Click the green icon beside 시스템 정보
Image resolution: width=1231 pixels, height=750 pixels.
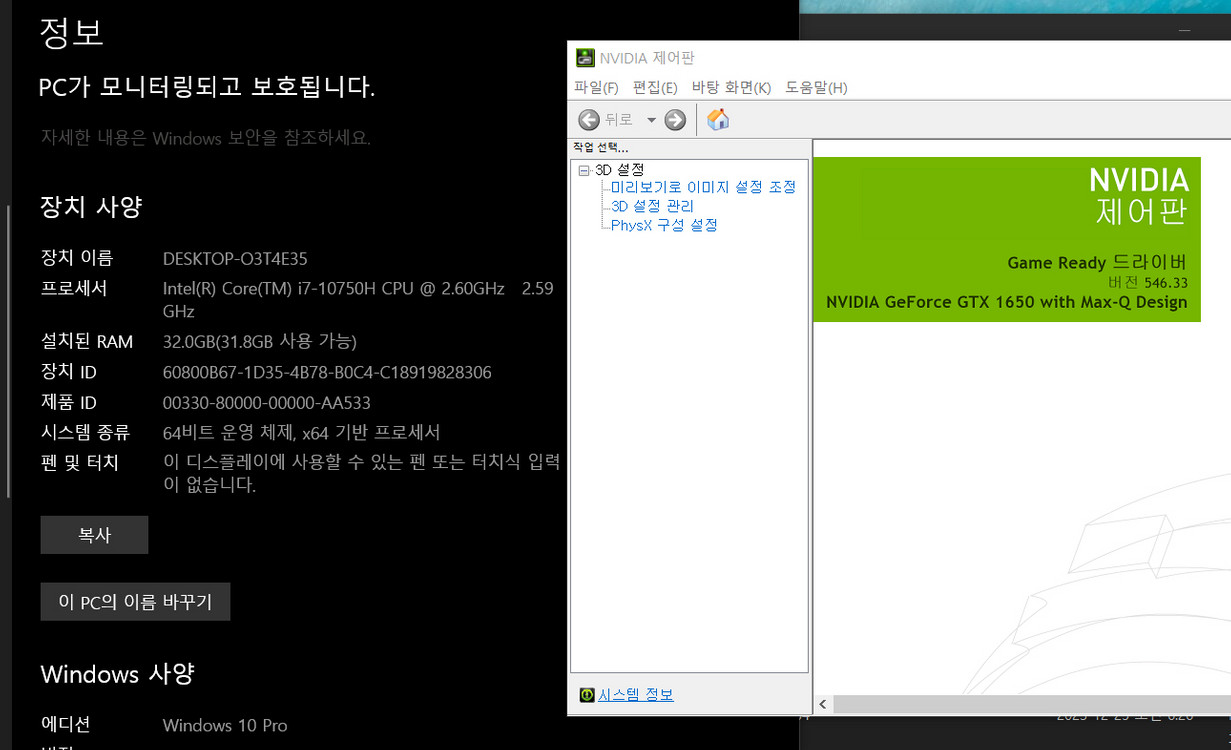pos(587,695)
